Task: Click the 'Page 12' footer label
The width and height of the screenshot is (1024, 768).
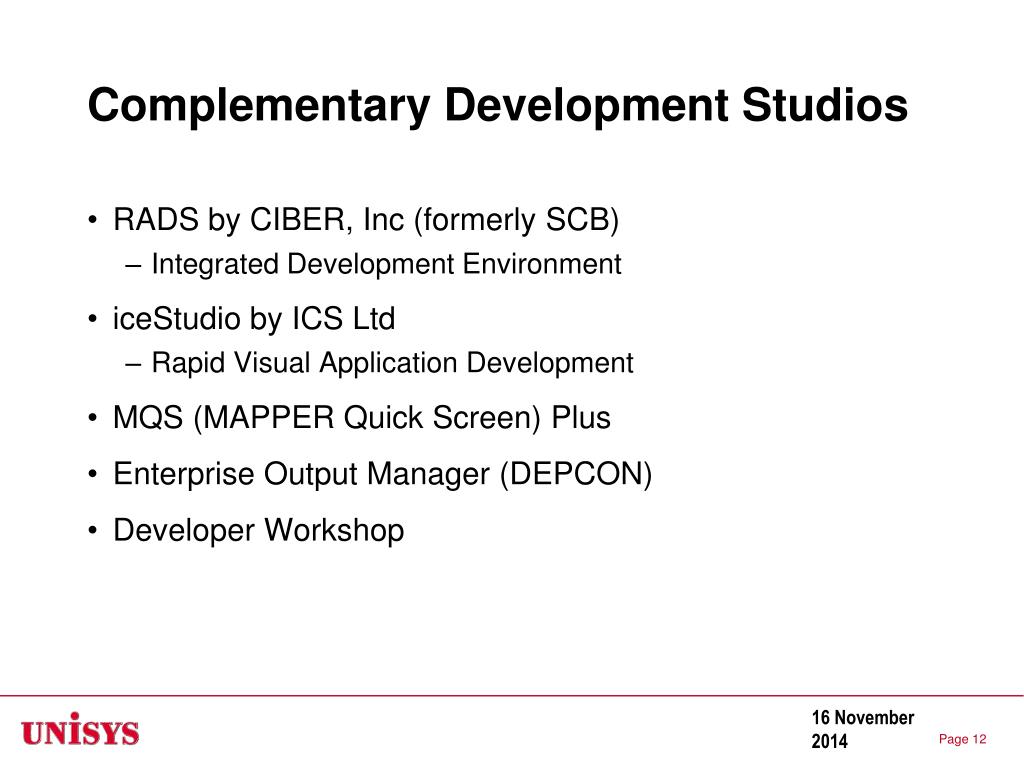Action: point(962,739)
